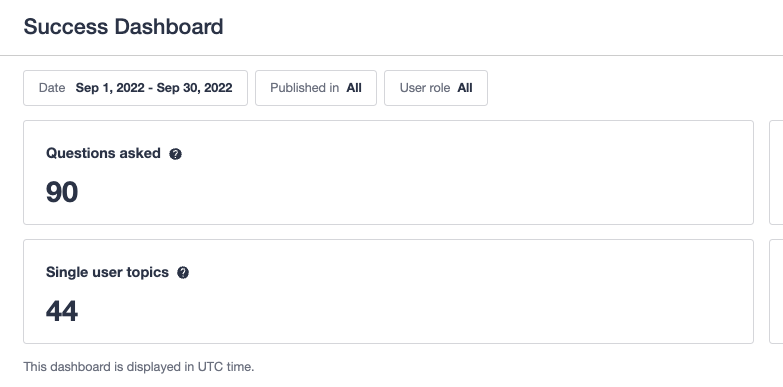The height and width of the screenshot is (387, 783).
Task: Click the help icon beside Single user topics
Action: coord(183,273)
